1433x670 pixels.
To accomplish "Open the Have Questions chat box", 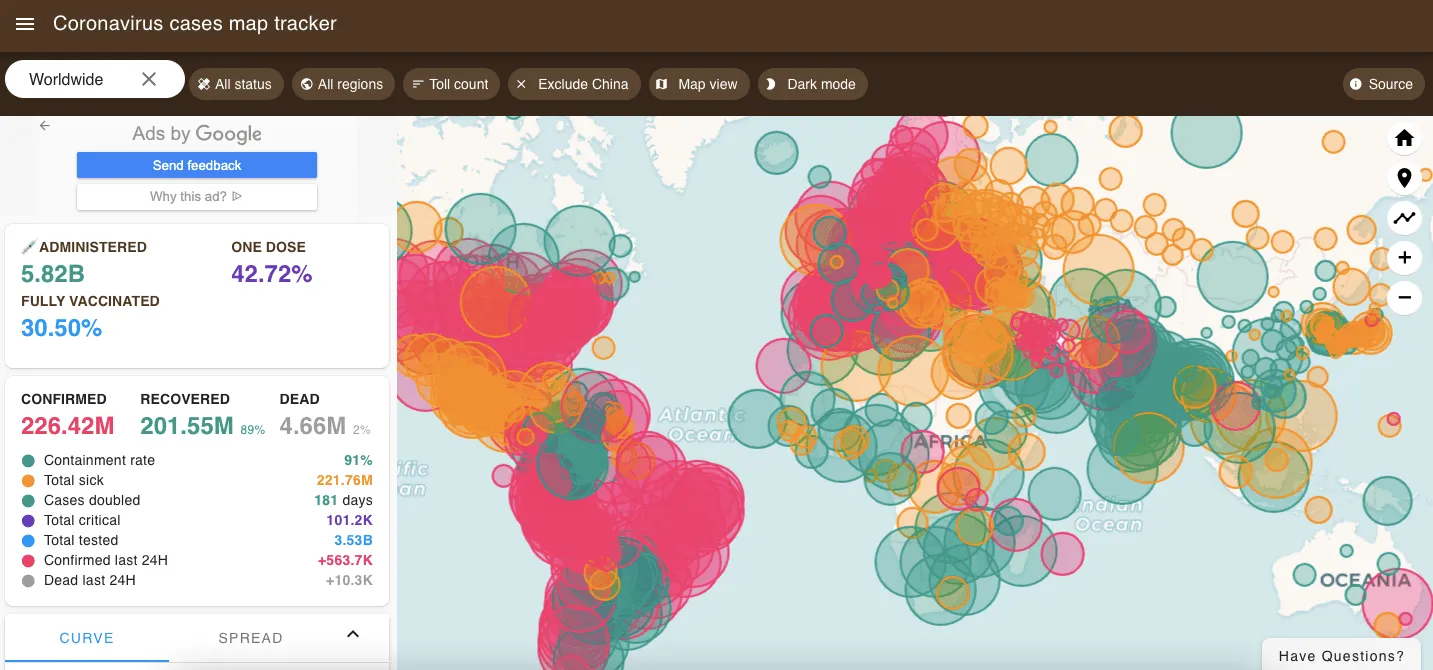I will click(x=1343, y=656).
